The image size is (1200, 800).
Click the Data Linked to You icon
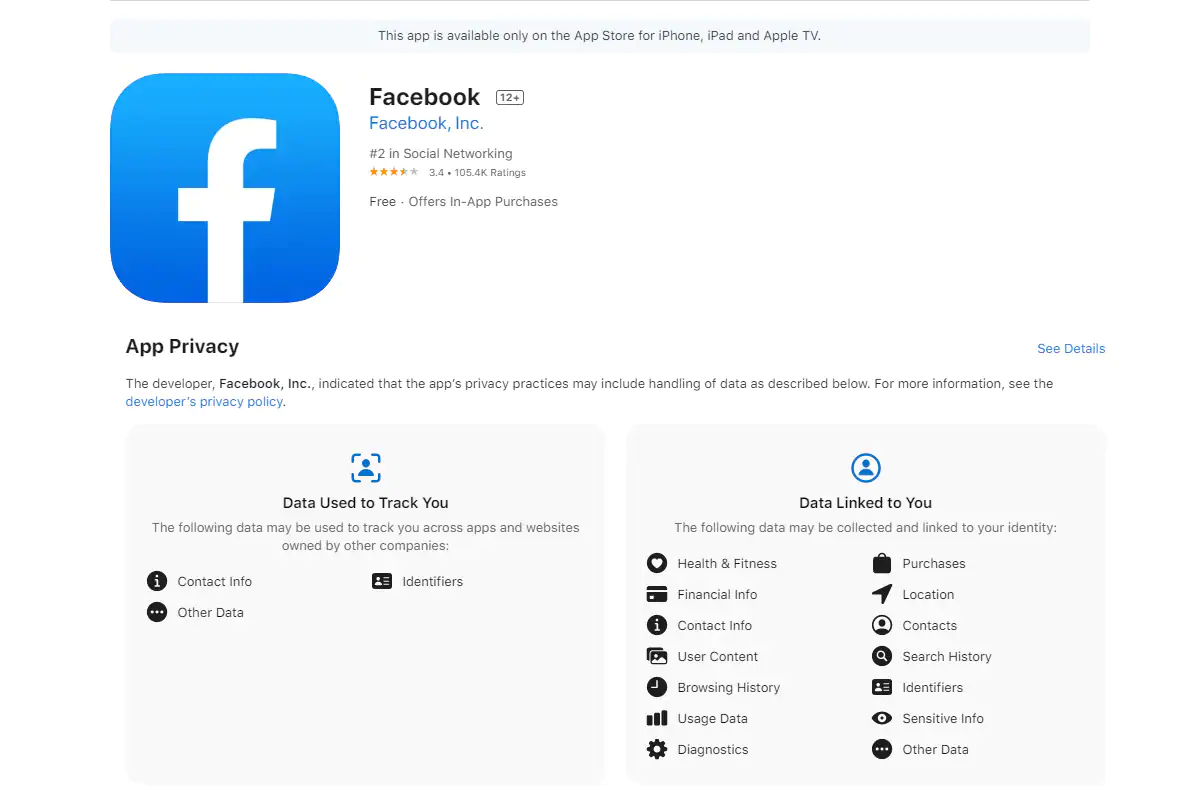point(866,467)
